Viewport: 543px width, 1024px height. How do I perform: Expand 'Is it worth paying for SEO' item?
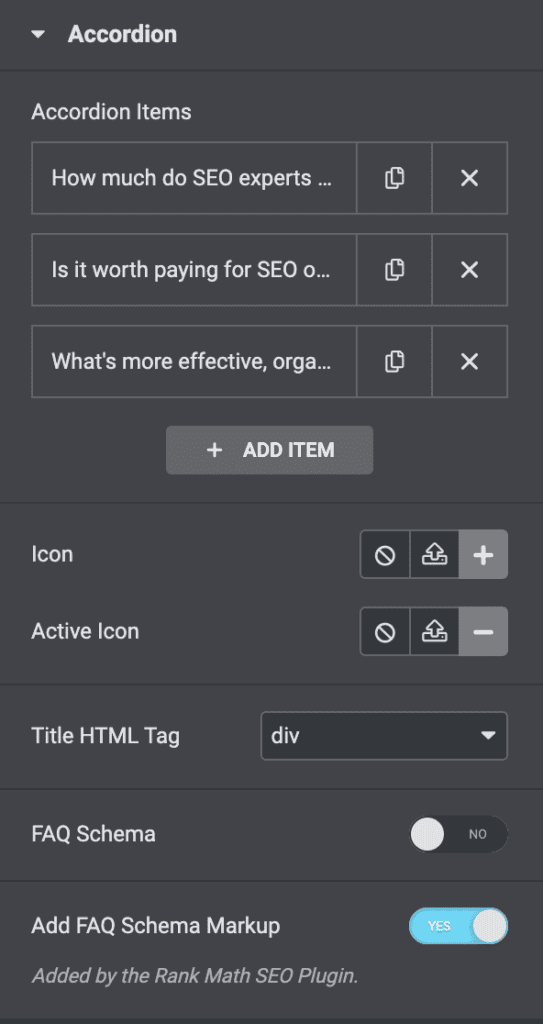(194, 270)
